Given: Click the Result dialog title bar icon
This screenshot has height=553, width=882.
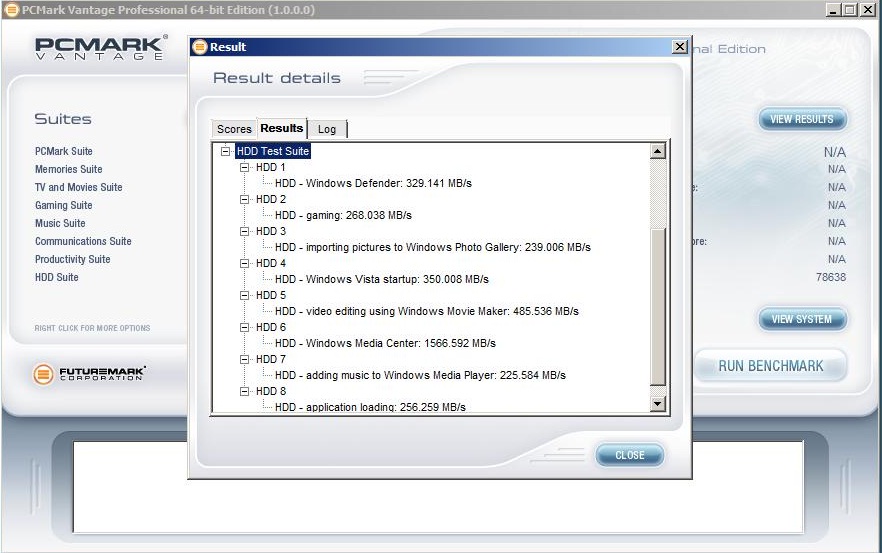Looking at the screenshot, I should pyautogui.click(x=200, y=47).
